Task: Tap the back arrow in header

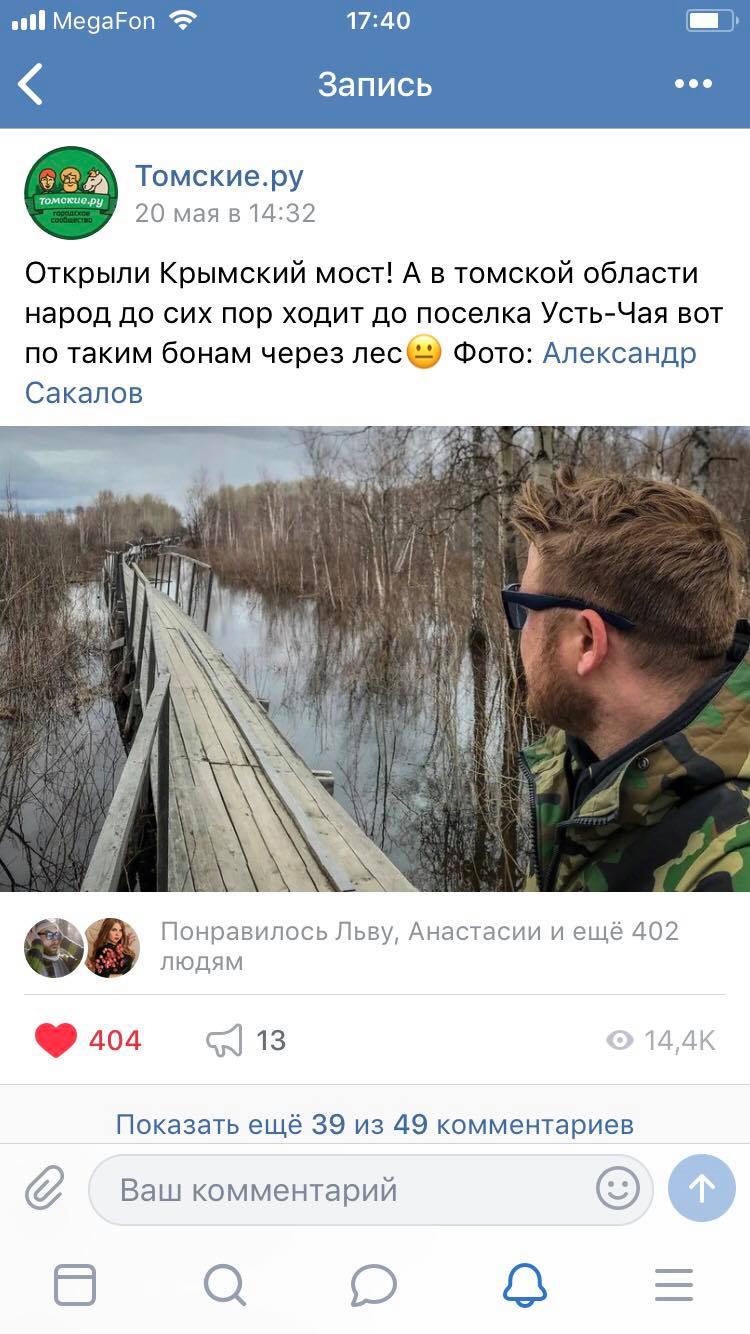Action: tap(31, 84)
